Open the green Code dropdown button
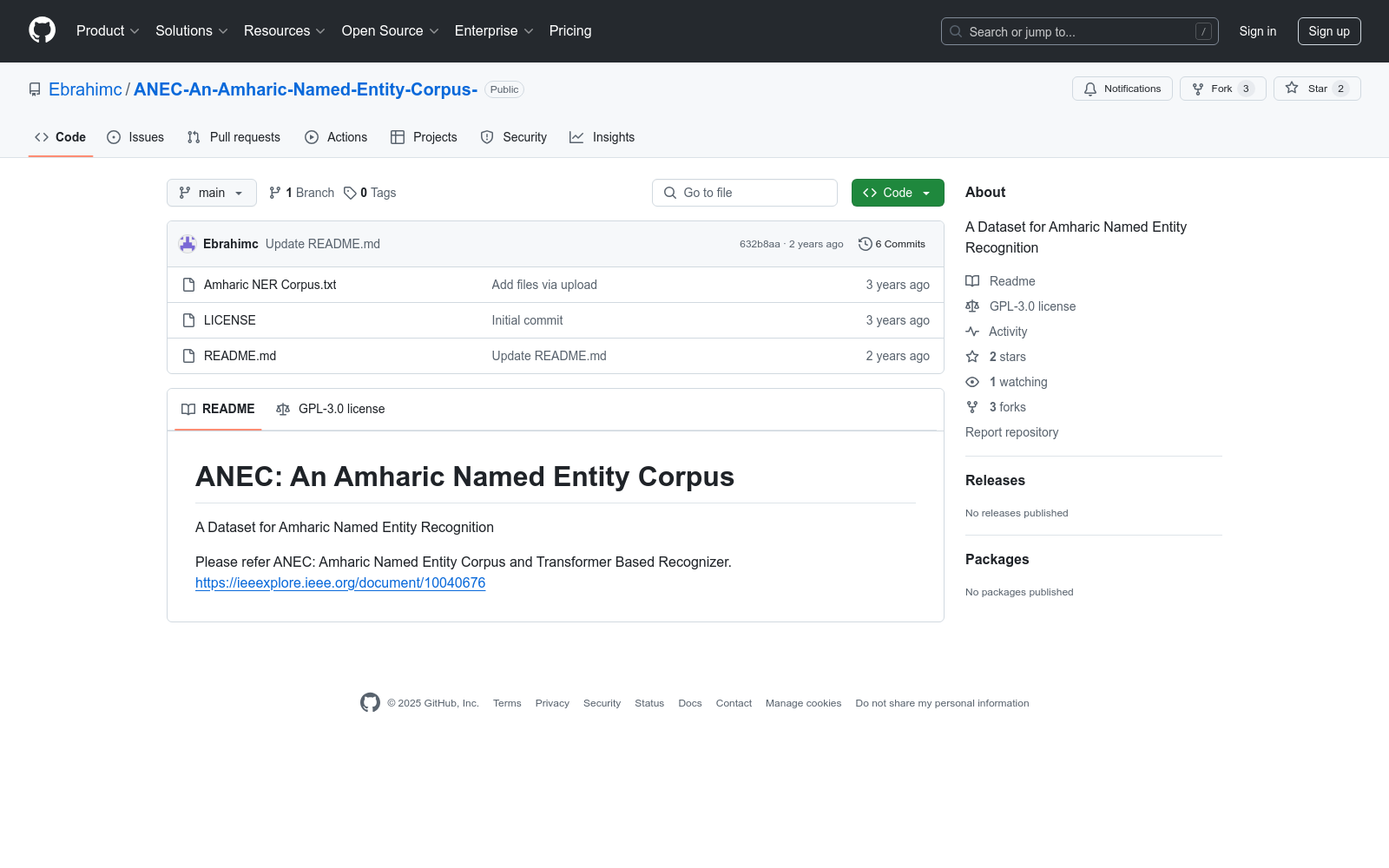 click(898, 193)
